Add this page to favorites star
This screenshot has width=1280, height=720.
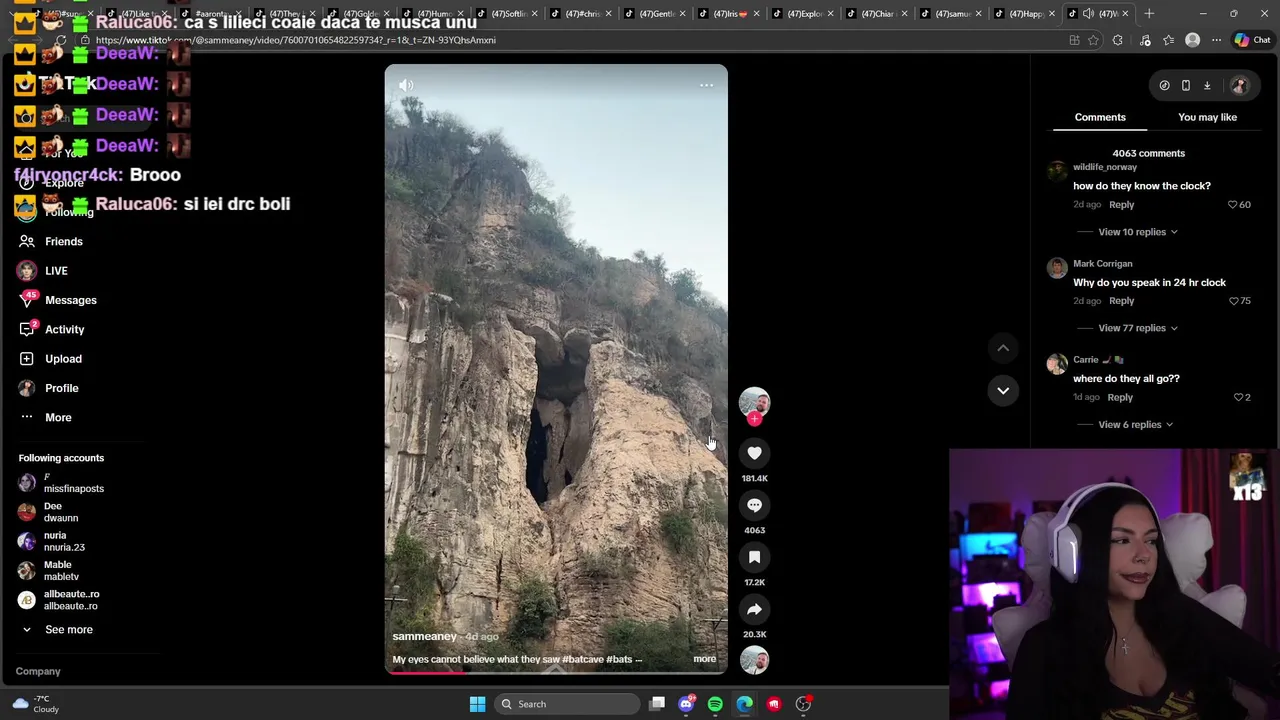tap(1093, 41)
